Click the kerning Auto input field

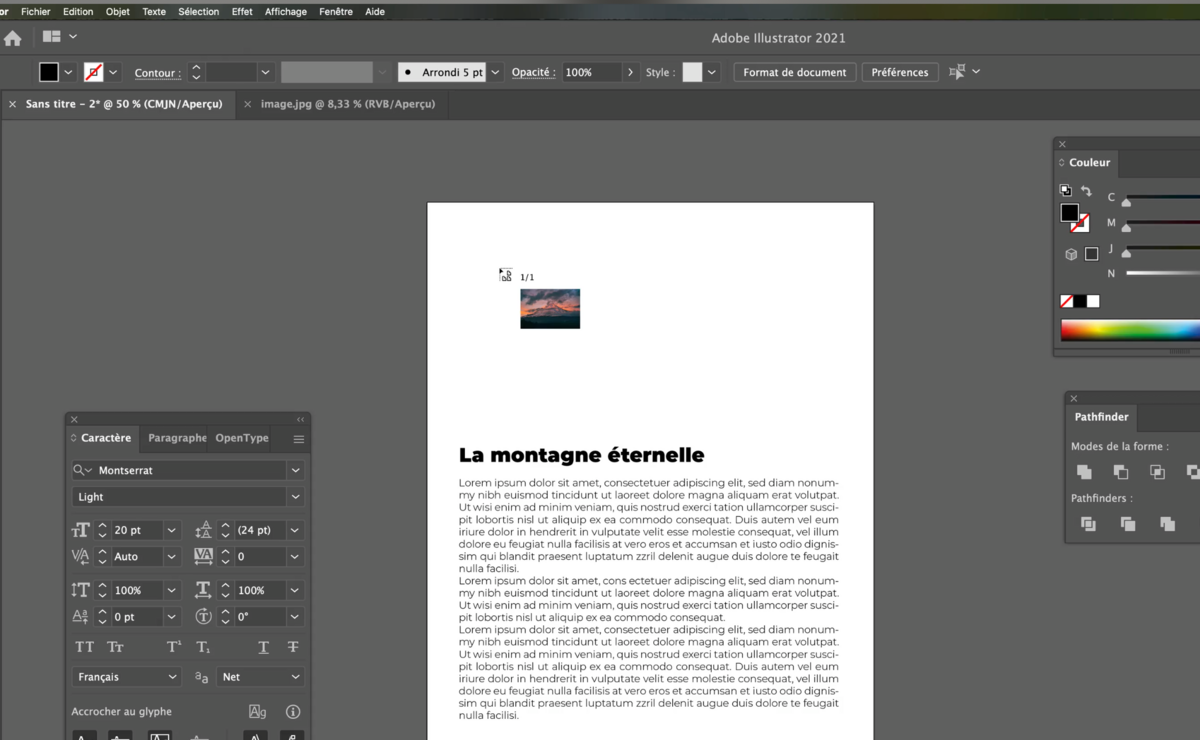coord(137,557)
